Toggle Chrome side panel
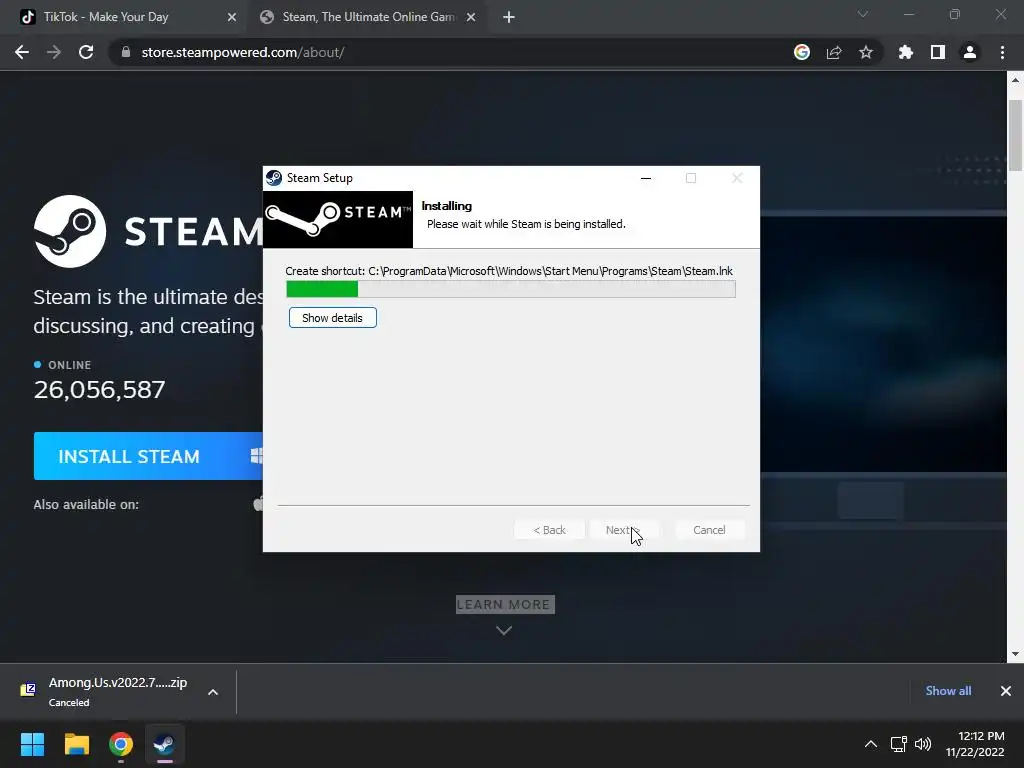1024x768 pixels. coord(938,52)
